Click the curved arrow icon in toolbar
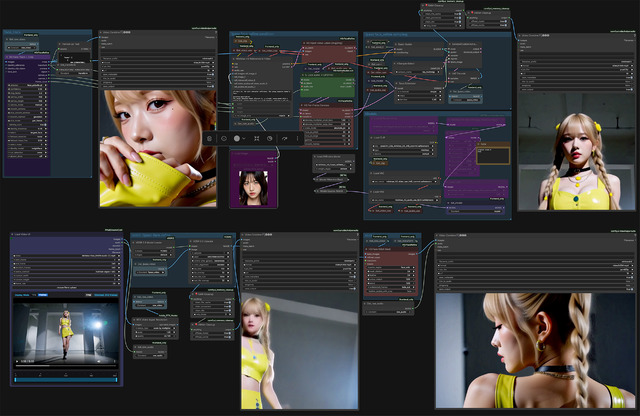This screenshot has height=416, width=640. point(284,139)
